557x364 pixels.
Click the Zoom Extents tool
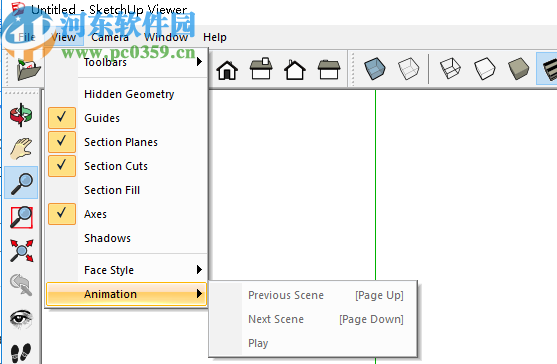click(x=21, y=251)
